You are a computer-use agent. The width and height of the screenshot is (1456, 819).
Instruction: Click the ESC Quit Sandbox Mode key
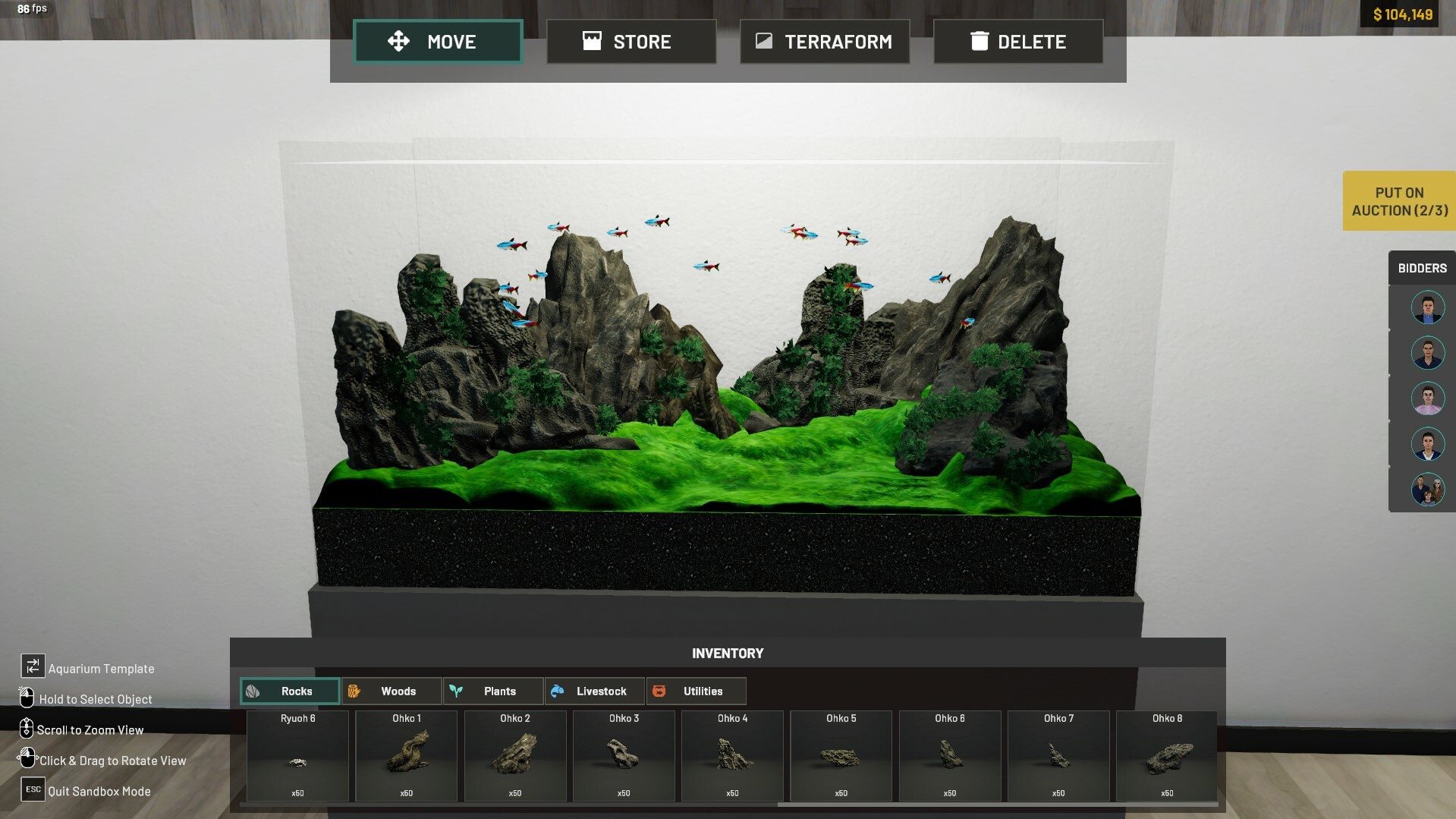(33, 789)
